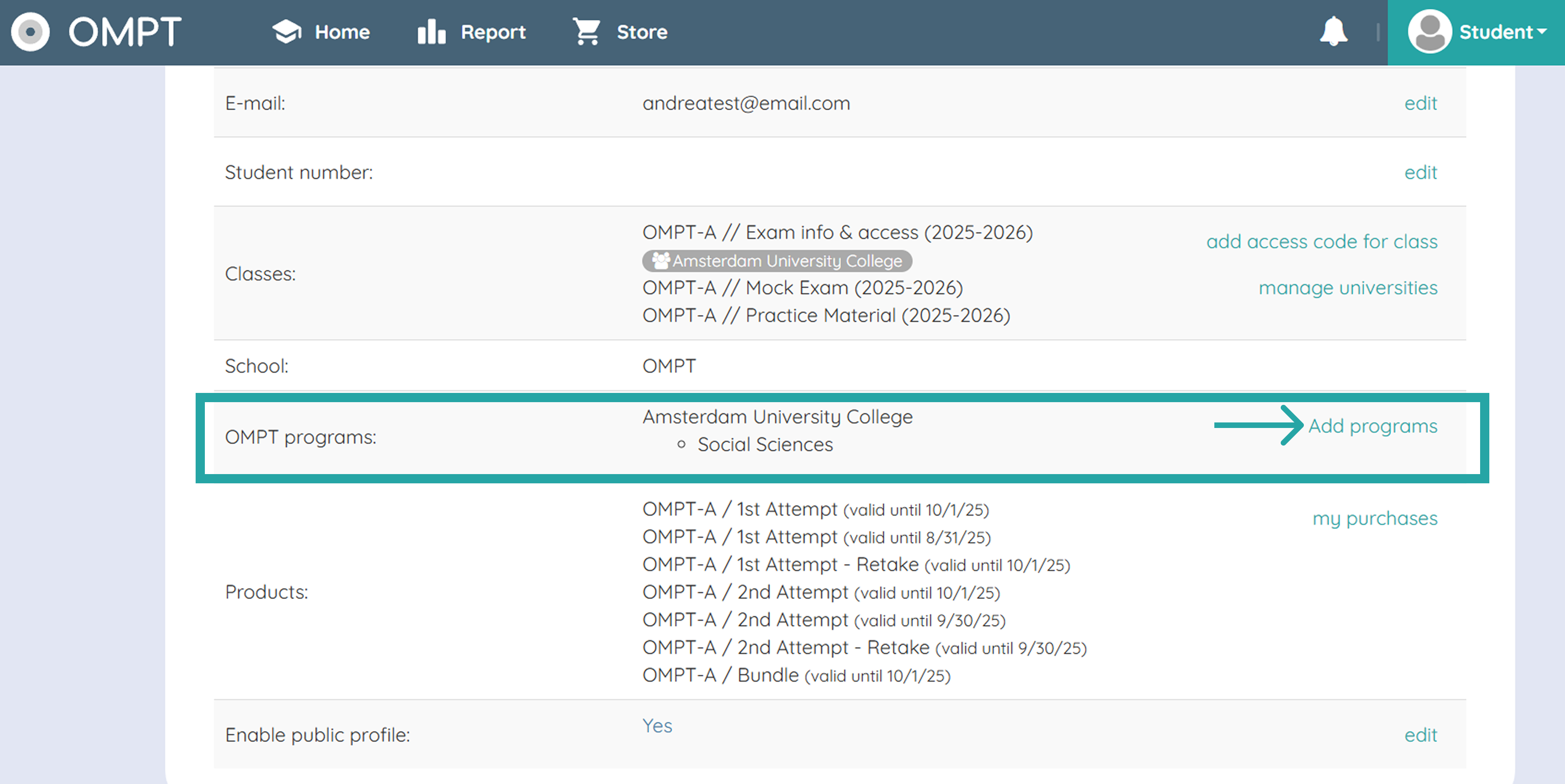Click Amsterdam University College under OMPT programs
Viewport: 1565px width, 784px height.
coord(777,417)
